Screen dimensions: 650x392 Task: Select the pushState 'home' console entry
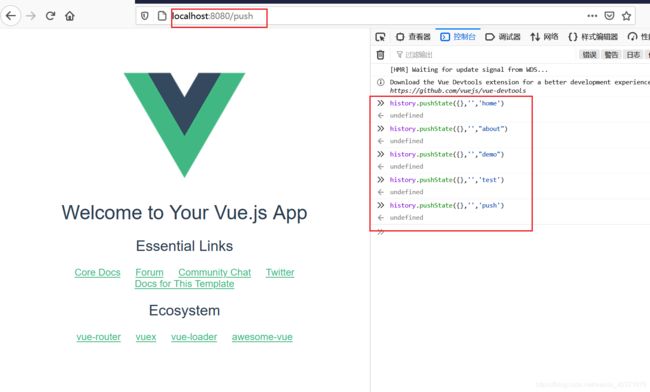tap(447, 103)
